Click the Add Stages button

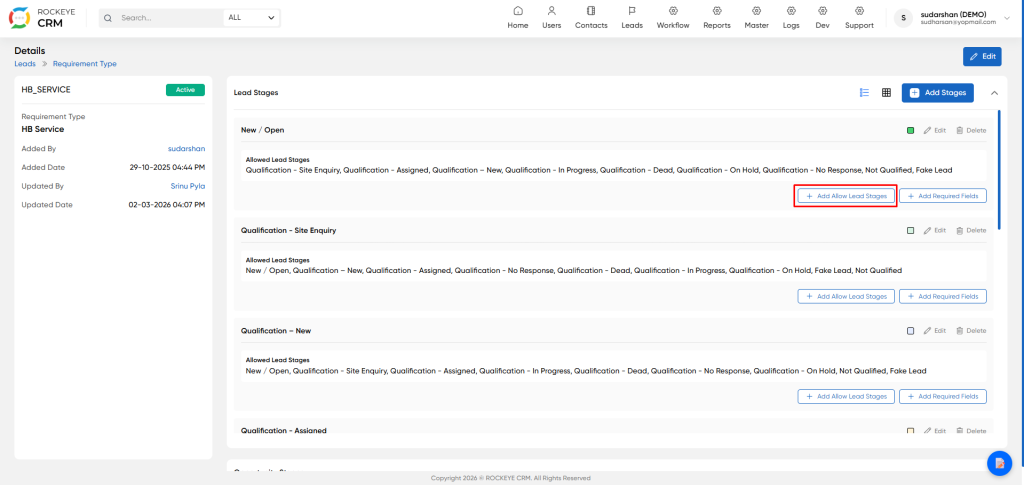937,93
